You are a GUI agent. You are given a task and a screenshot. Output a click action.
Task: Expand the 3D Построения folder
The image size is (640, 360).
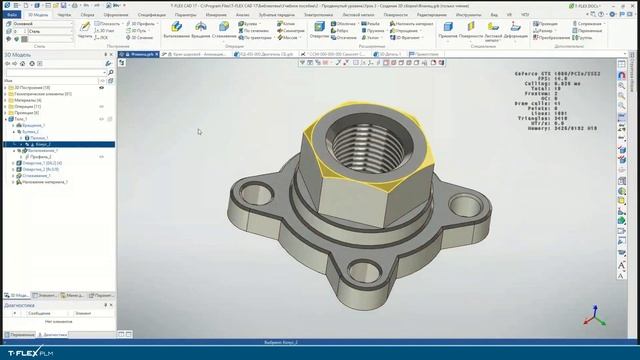(6, 87)
